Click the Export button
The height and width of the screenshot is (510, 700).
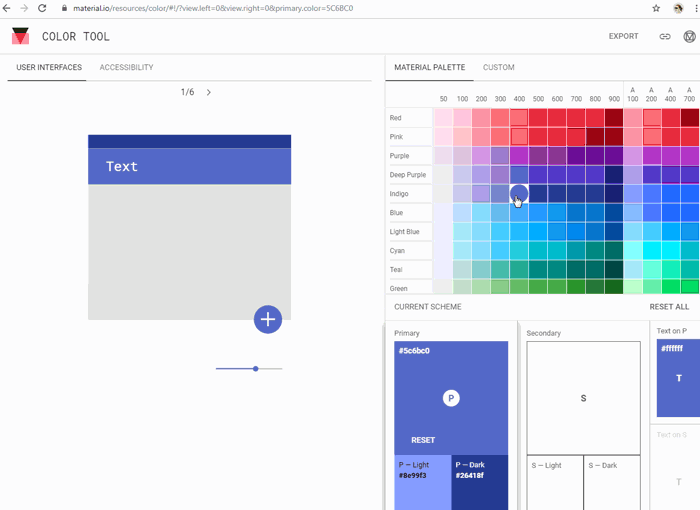(x=623, y=37)
